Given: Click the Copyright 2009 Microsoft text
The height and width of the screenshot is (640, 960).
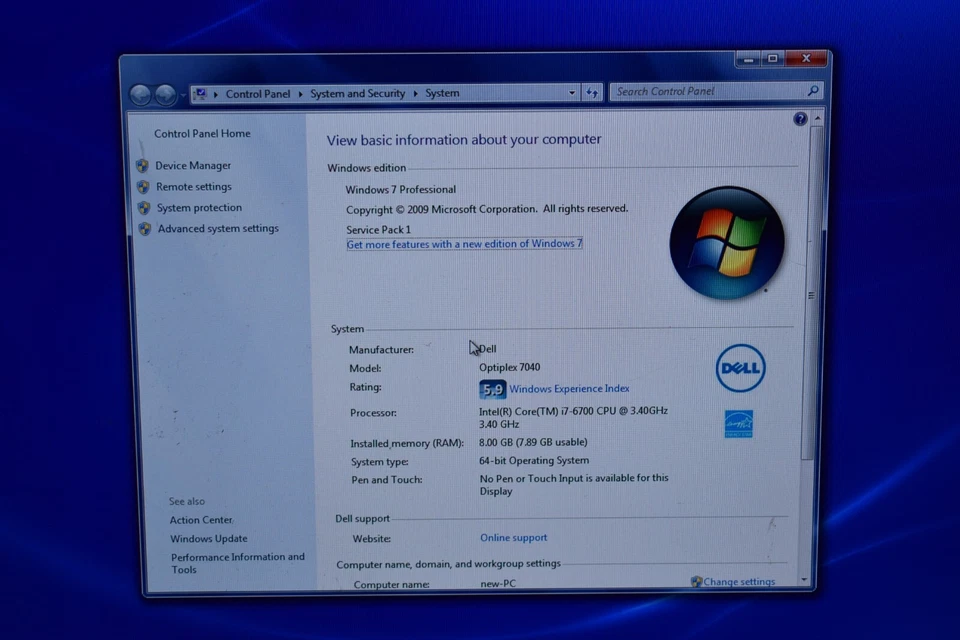Looking at the screenshot, I should 487,209.
